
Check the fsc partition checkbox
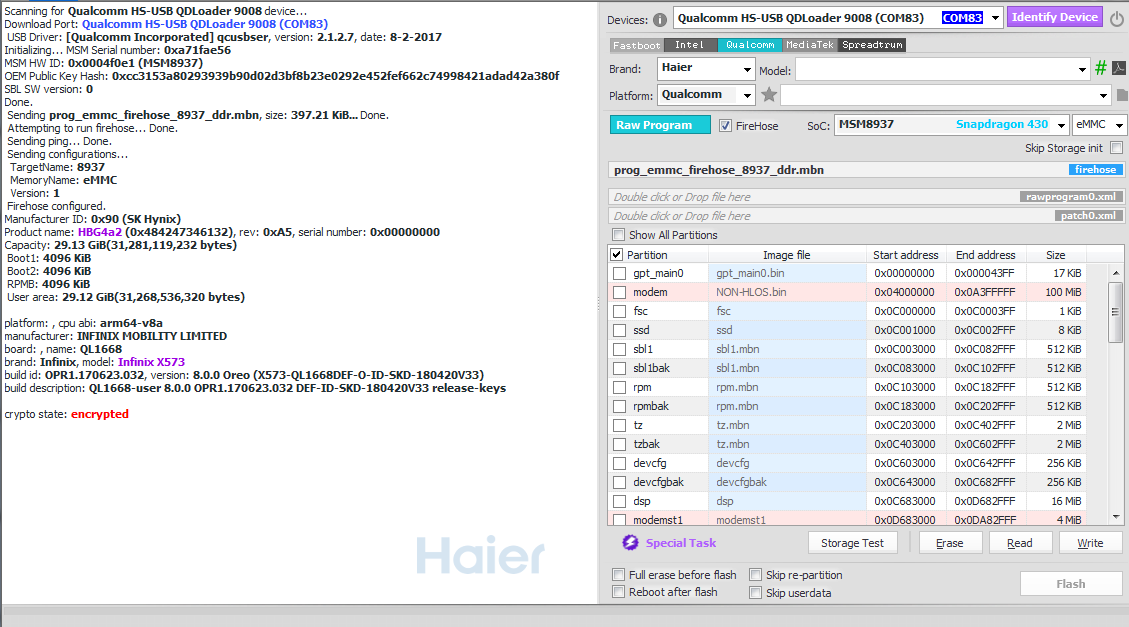click(x=619, y=312)
